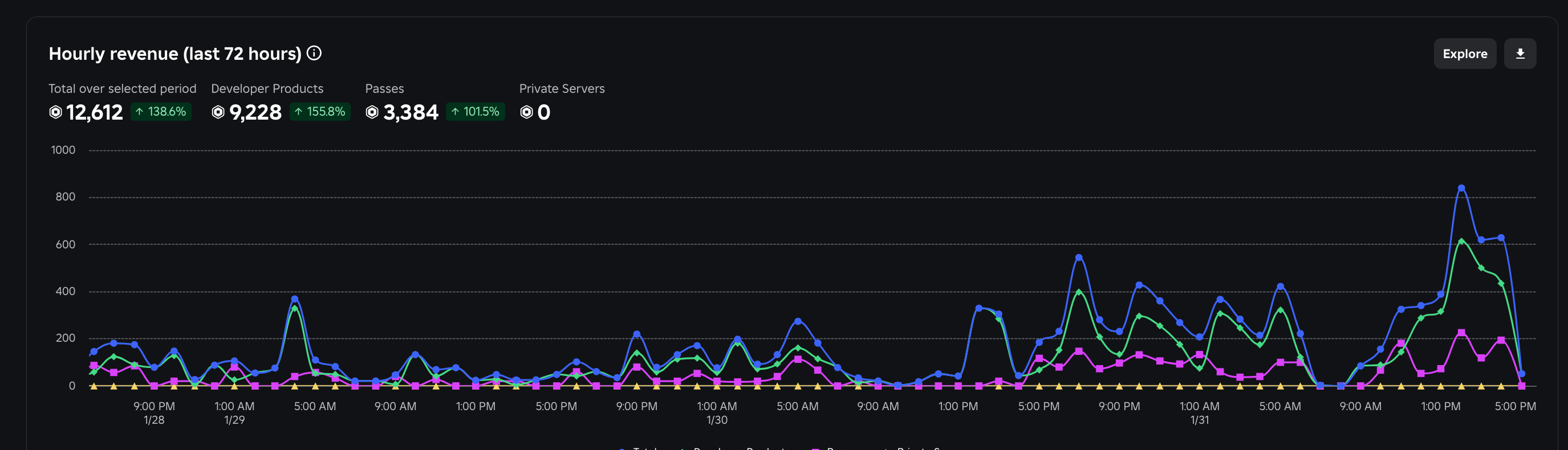
Task: Click the blue Total peak above 5:00 AM 1/29
Action: (x=295, y=298)
